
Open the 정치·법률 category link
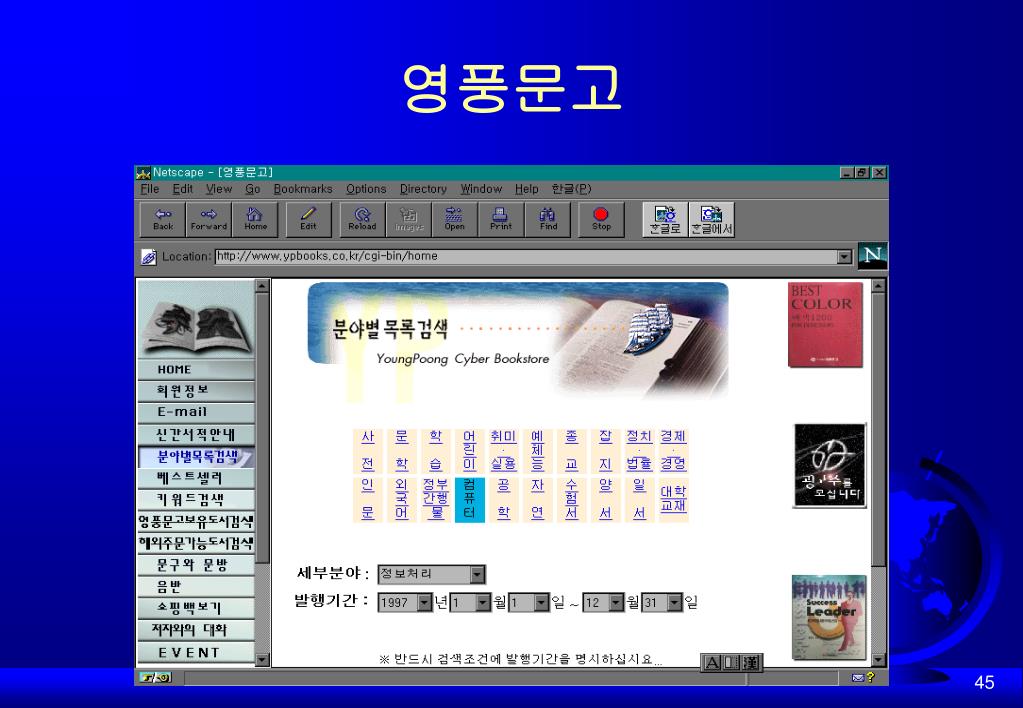[639, 451]
